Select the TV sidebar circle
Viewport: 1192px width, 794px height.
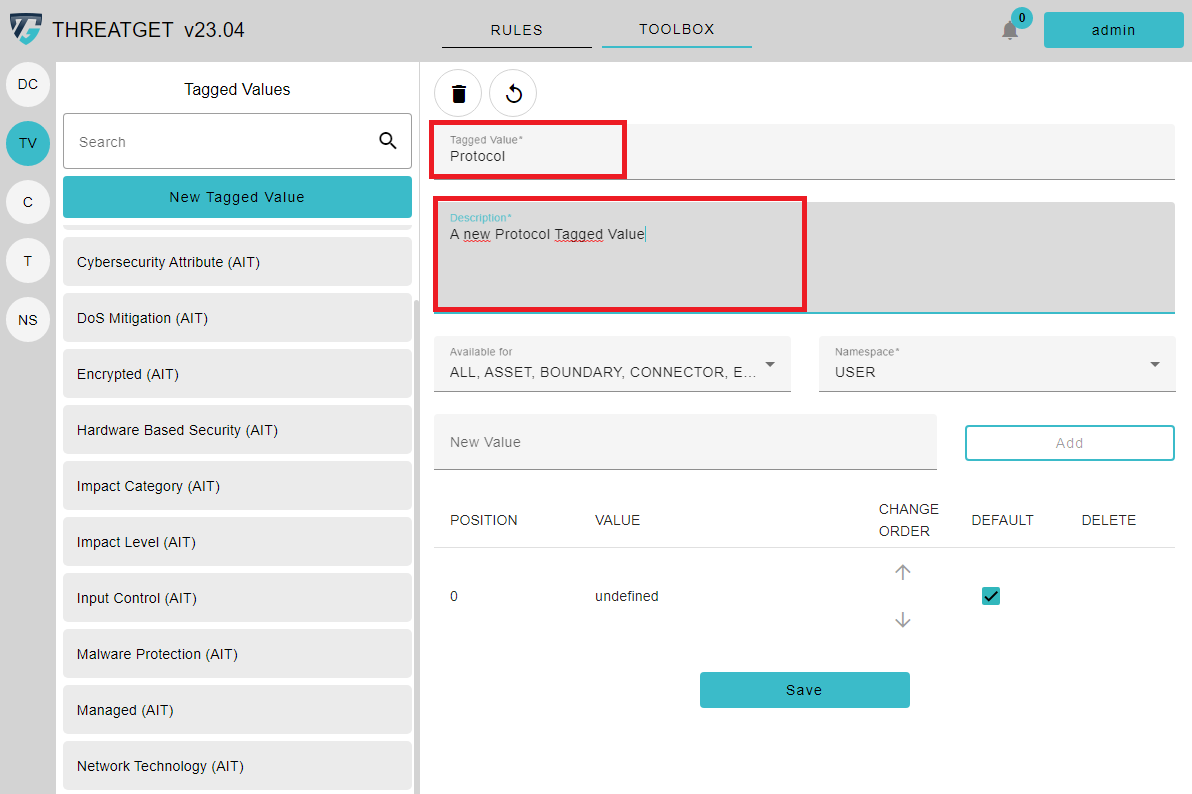[x=28, y=143]
